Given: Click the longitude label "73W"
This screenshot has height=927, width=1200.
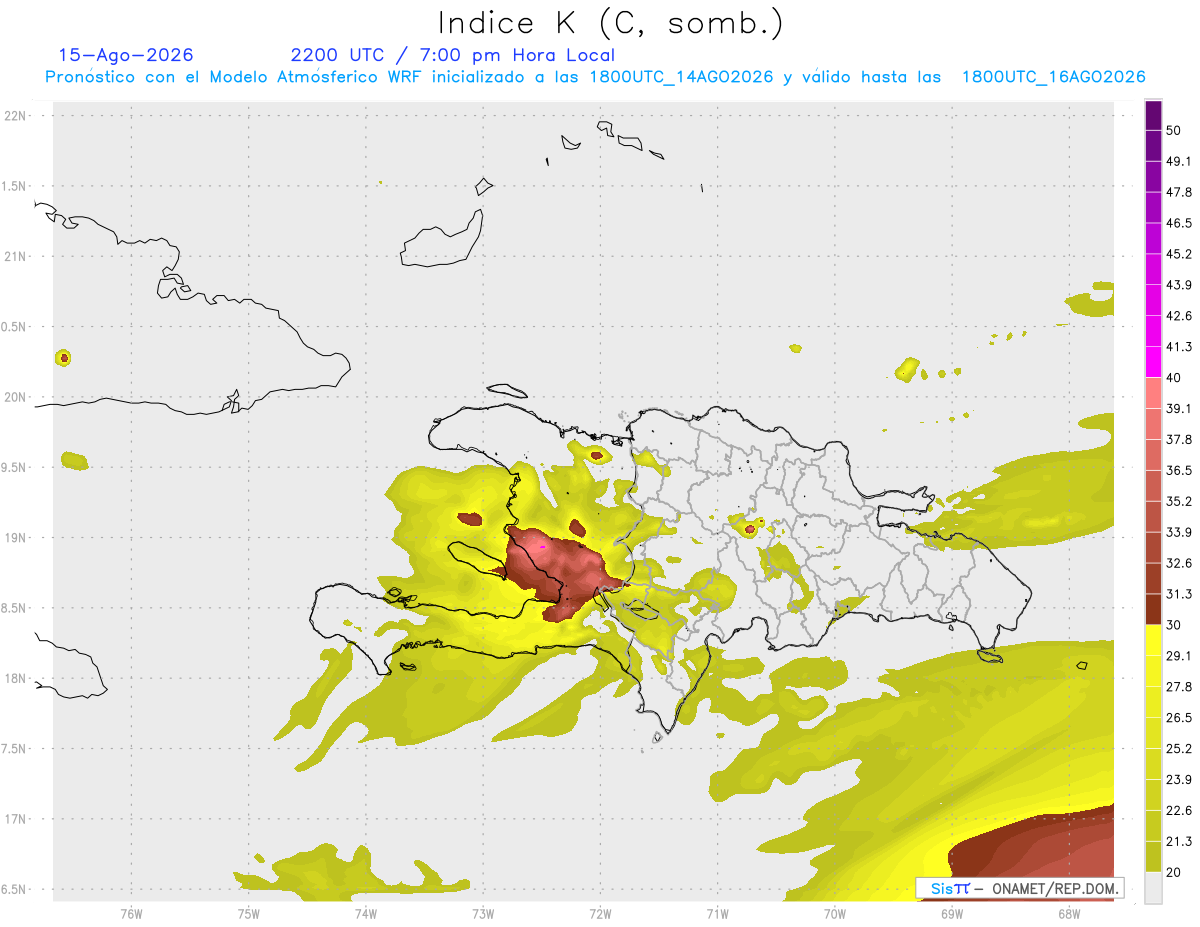Looking at the screenshot, I should (x=483, y=914).
